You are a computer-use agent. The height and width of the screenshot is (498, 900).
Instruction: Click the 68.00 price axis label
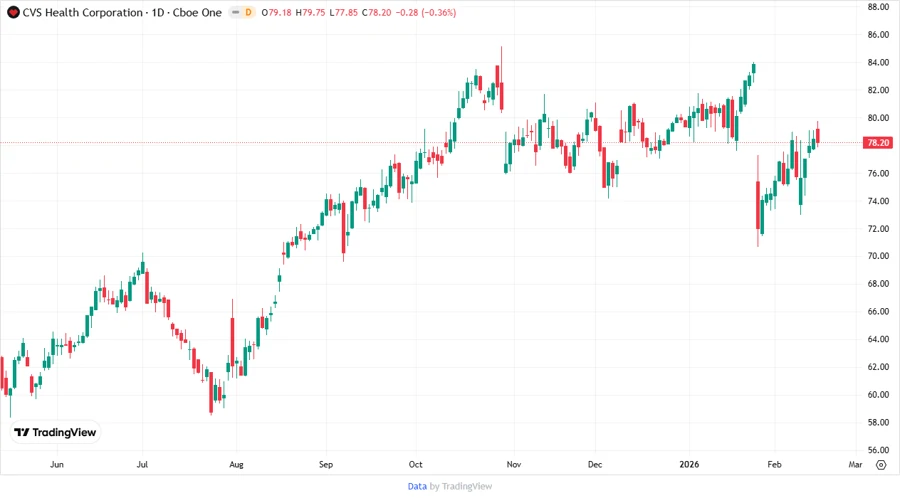878,284
